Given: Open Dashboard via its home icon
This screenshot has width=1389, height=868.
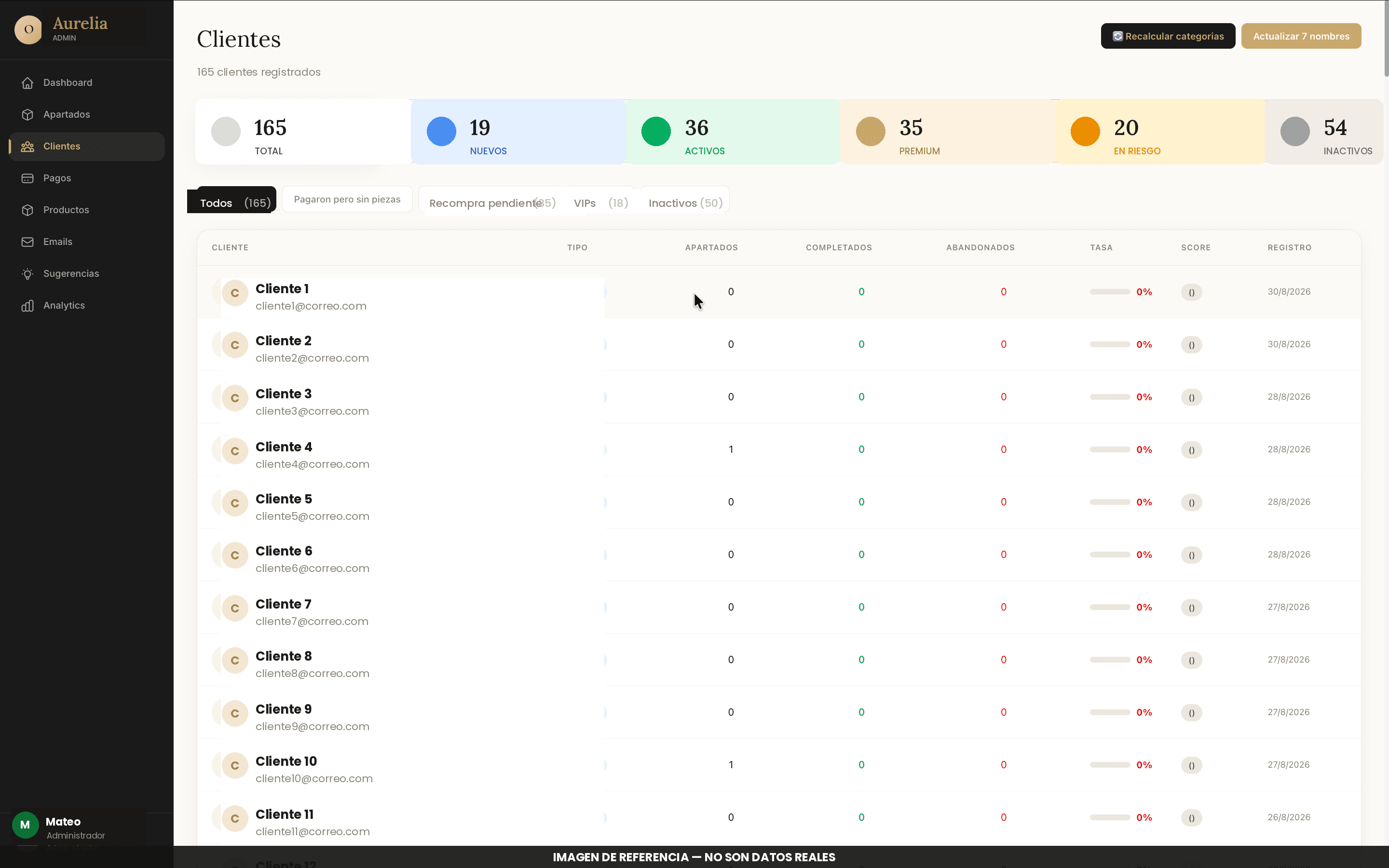Looking at the screenshot, I should point(27,82).
